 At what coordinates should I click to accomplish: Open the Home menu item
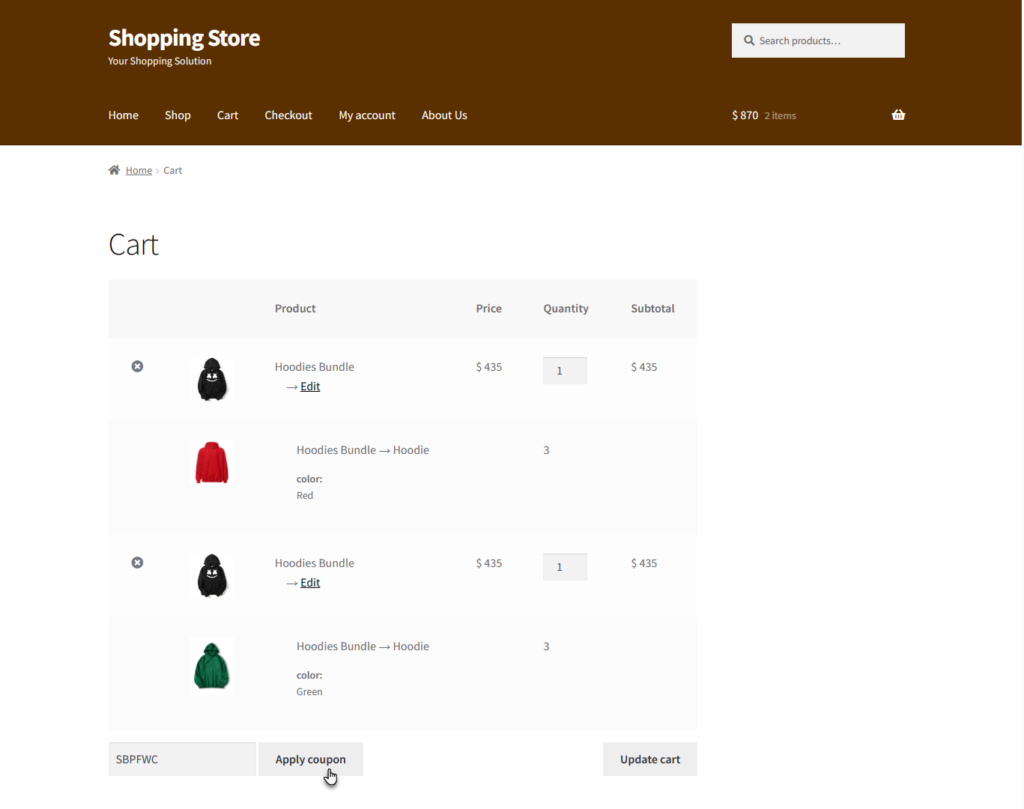coord(123,116)
